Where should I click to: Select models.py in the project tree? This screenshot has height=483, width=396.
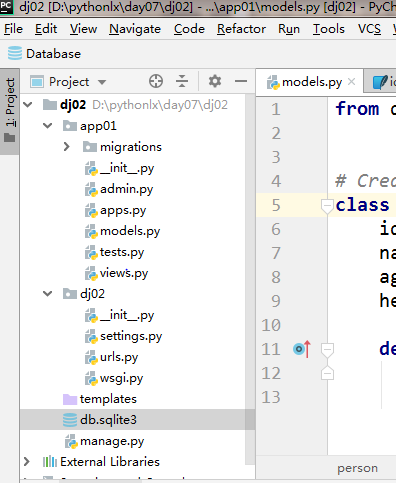click(130, 231)
